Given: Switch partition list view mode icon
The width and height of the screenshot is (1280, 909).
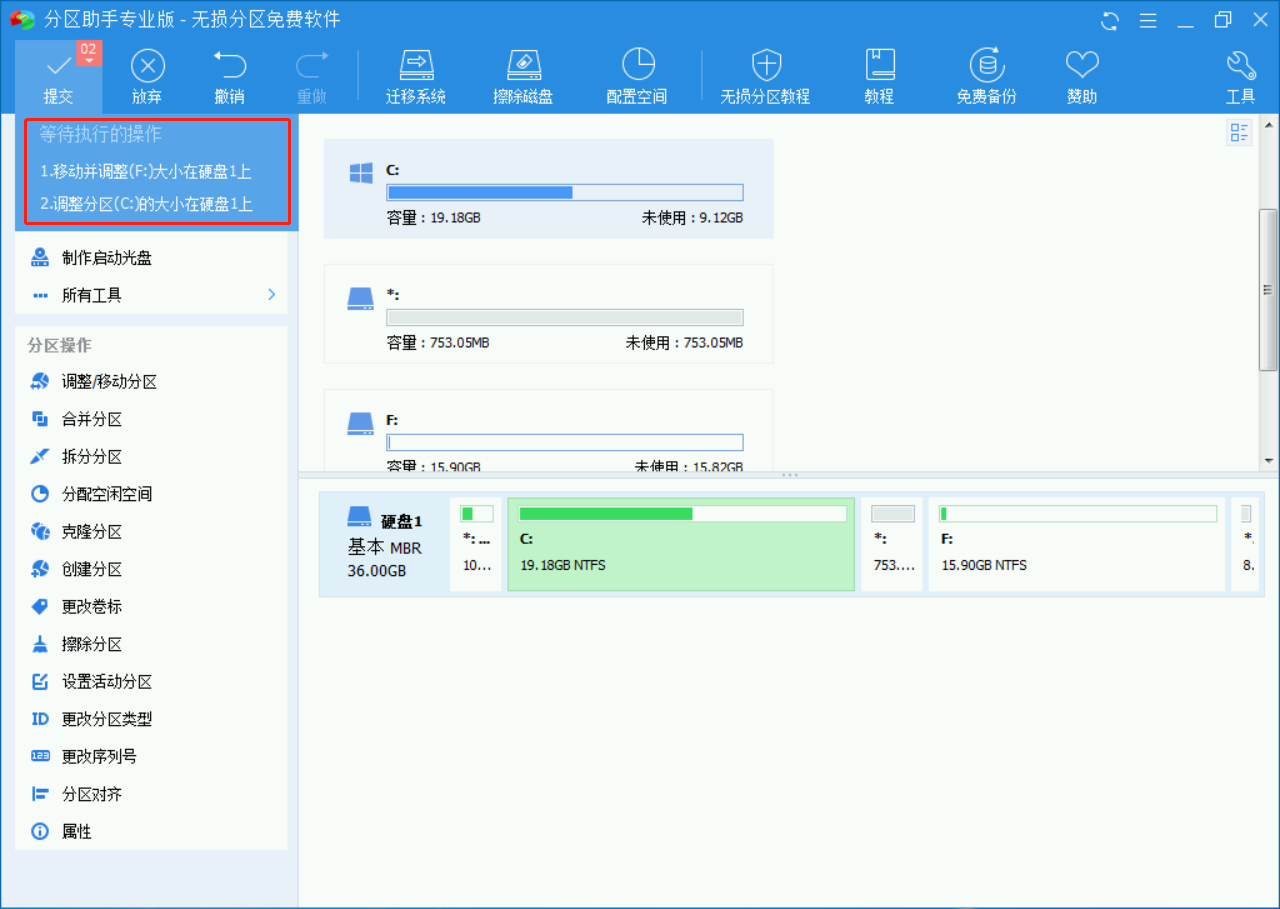Looking at the screenshot, I should [1239, 133].
